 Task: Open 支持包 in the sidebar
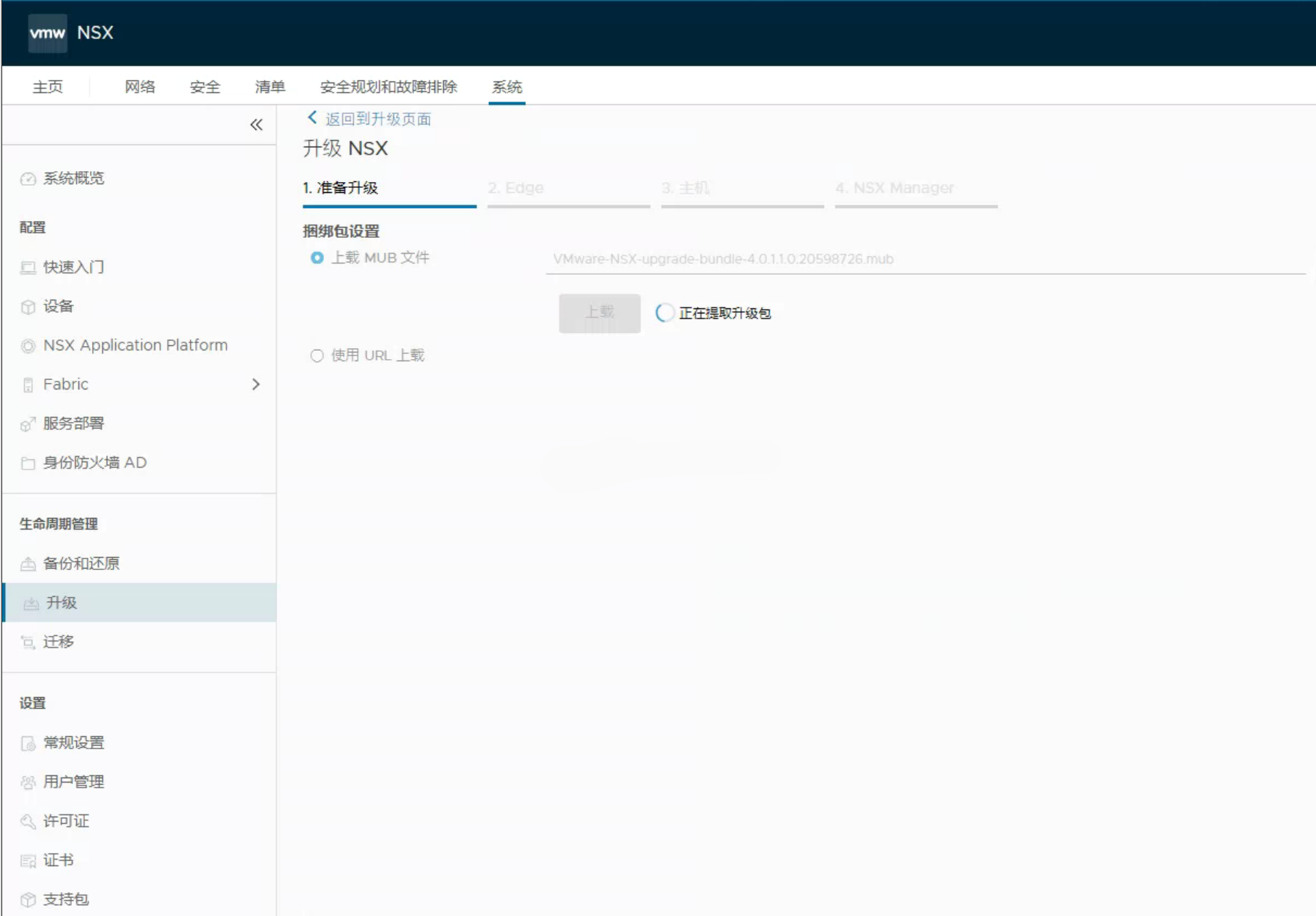pos(66,899)
